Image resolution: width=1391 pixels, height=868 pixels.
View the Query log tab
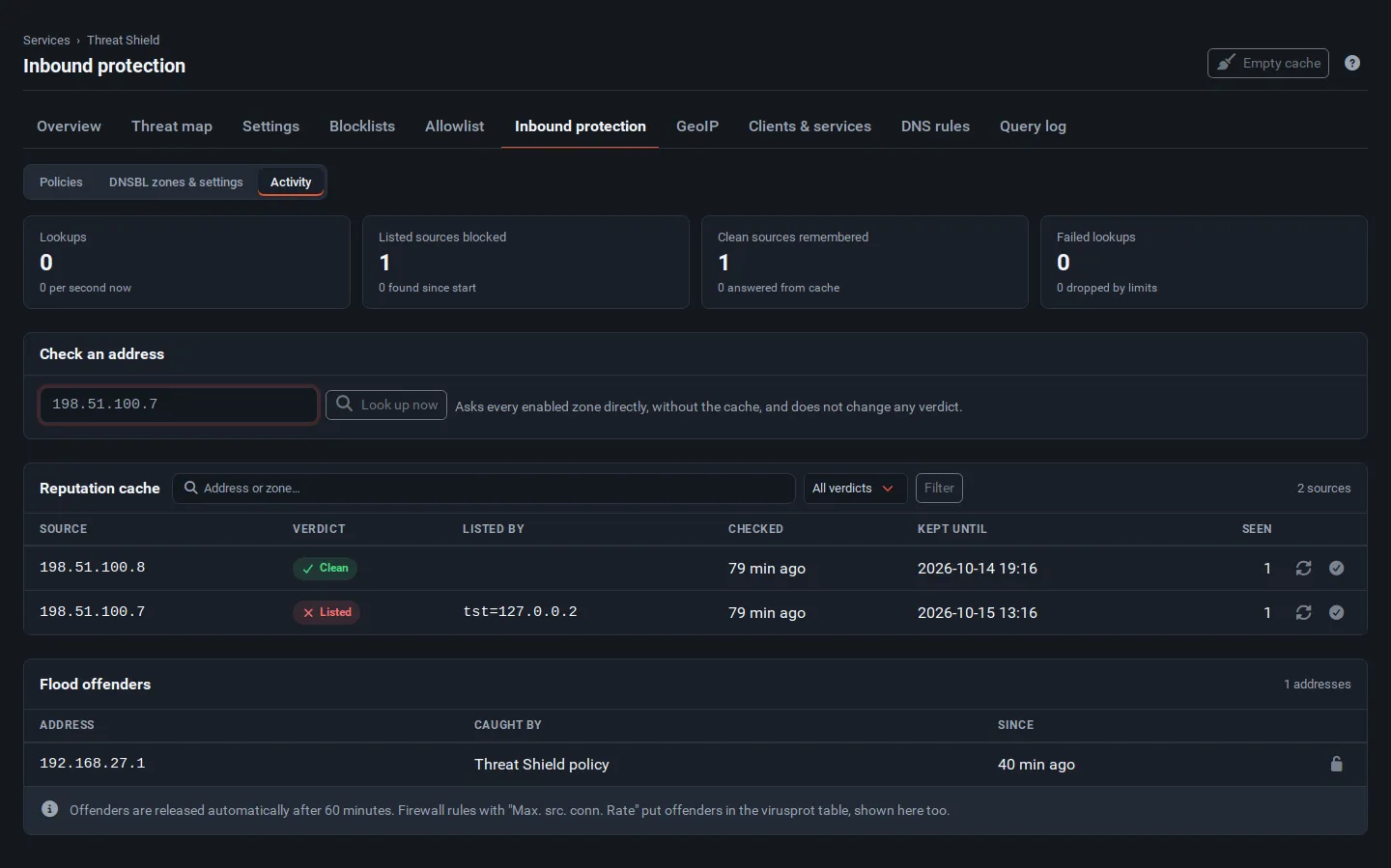pos(1033,126)
